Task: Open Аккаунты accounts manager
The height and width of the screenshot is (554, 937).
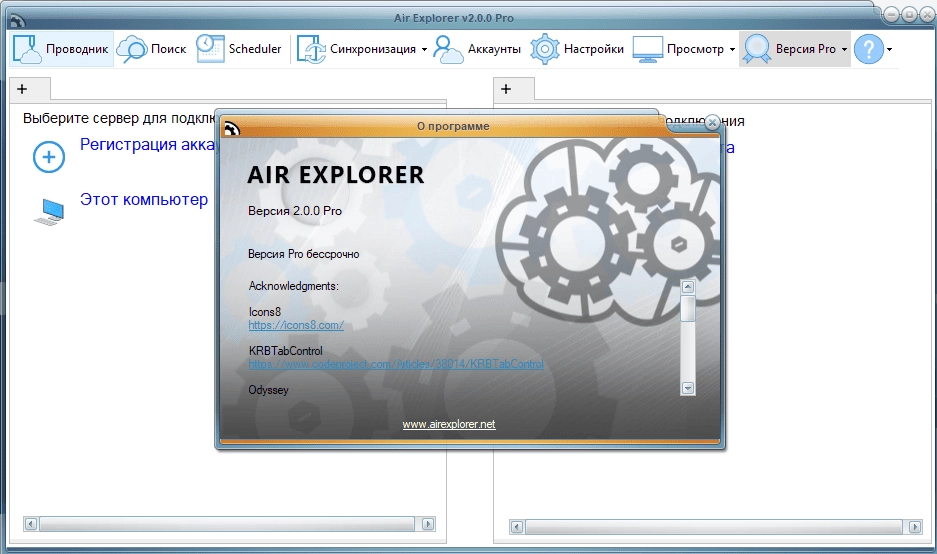Action: [477, 49]
